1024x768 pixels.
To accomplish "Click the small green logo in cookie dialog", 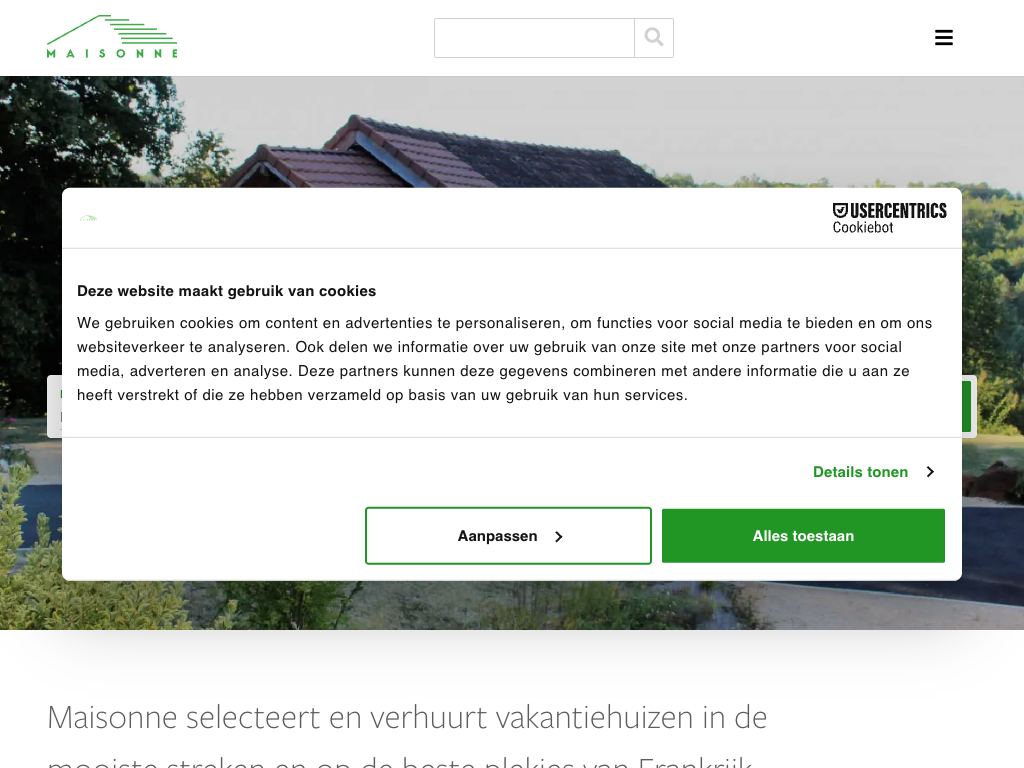I will [x=88, y=218].
